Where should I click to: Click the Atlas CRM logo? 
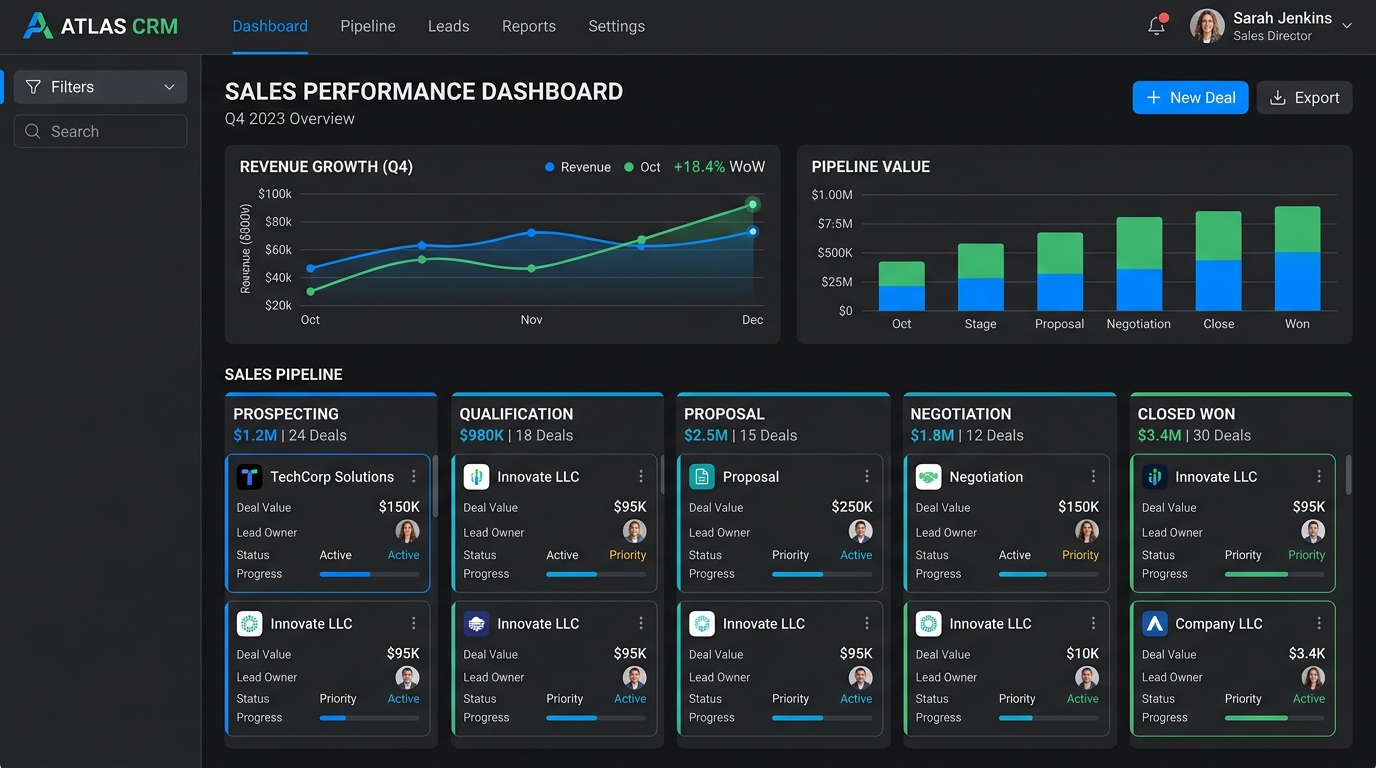(100, 26)
